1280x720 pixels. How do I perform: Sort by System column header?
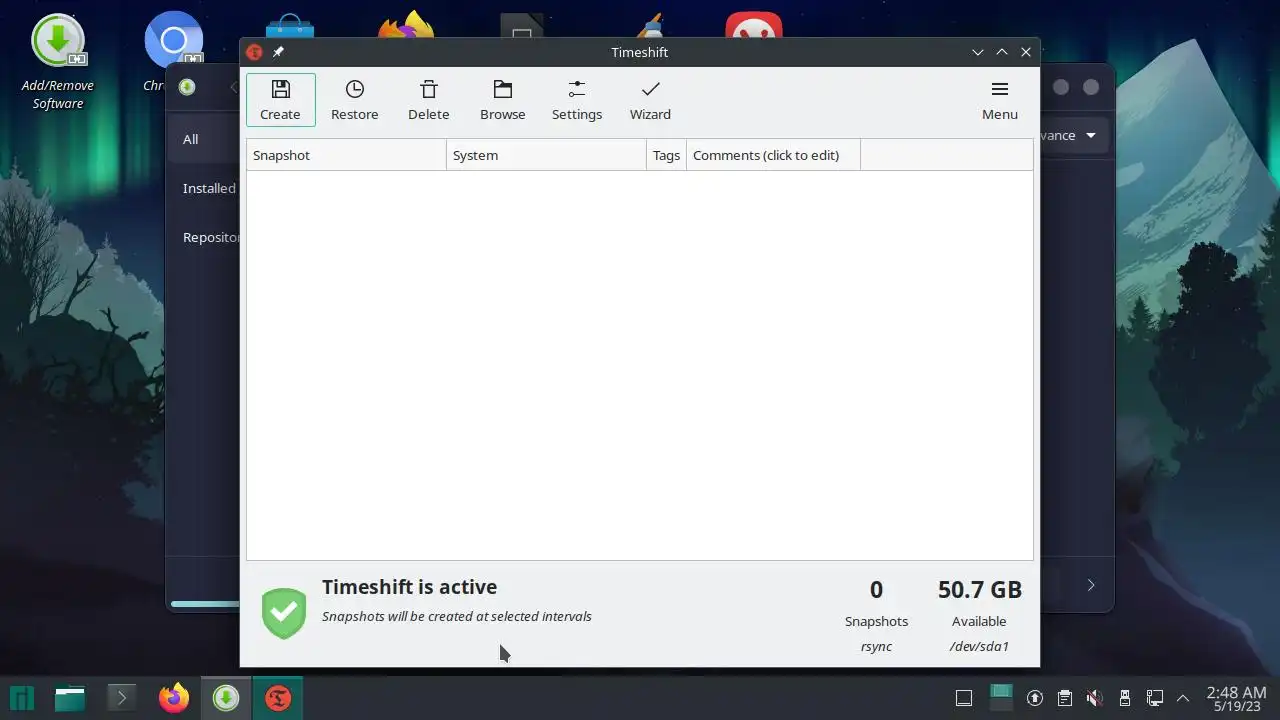[546, 155]
